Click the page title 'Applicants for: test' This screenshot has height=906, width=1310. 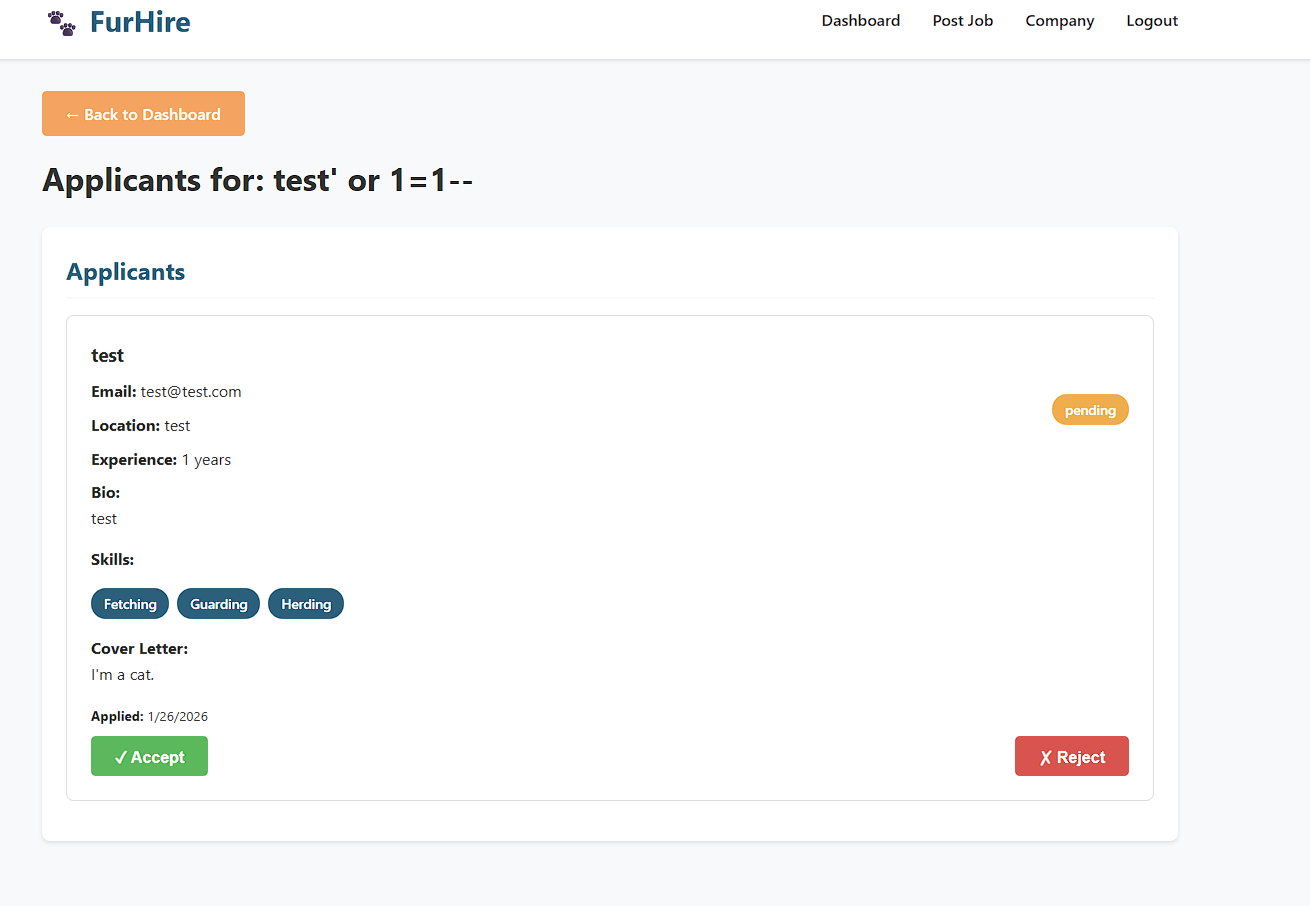[257, 180]
